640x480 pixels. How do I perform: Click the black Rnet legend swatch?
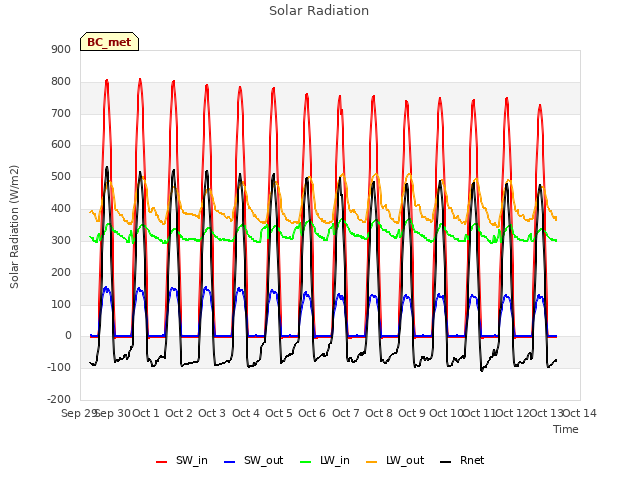pyautogui.click(x=446, y=462)
